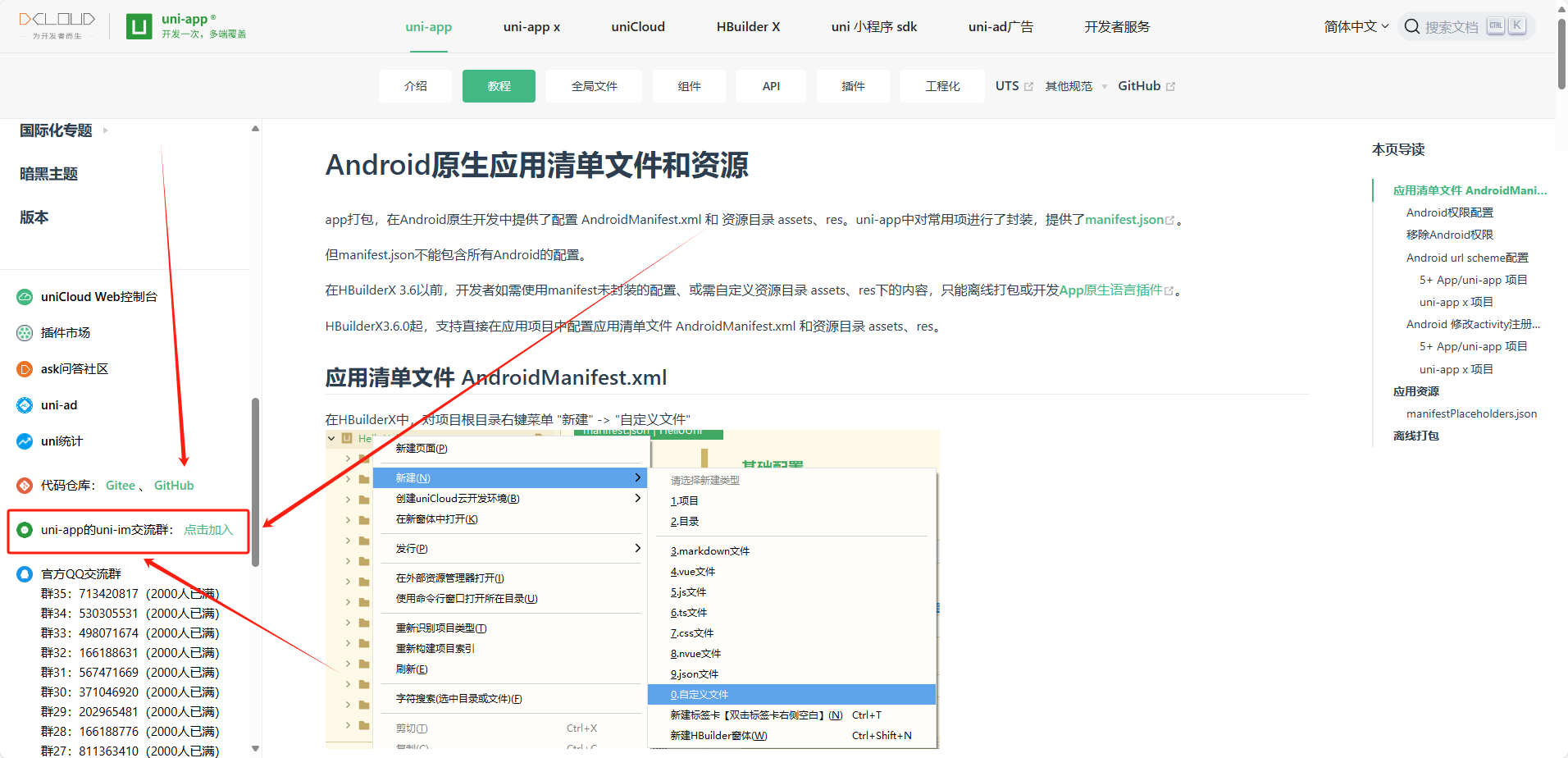The height and width of the screenshot is (758, 1568).
Task: Expand the 国际化专题 sidebar section
Action: (x=64, y=130)
